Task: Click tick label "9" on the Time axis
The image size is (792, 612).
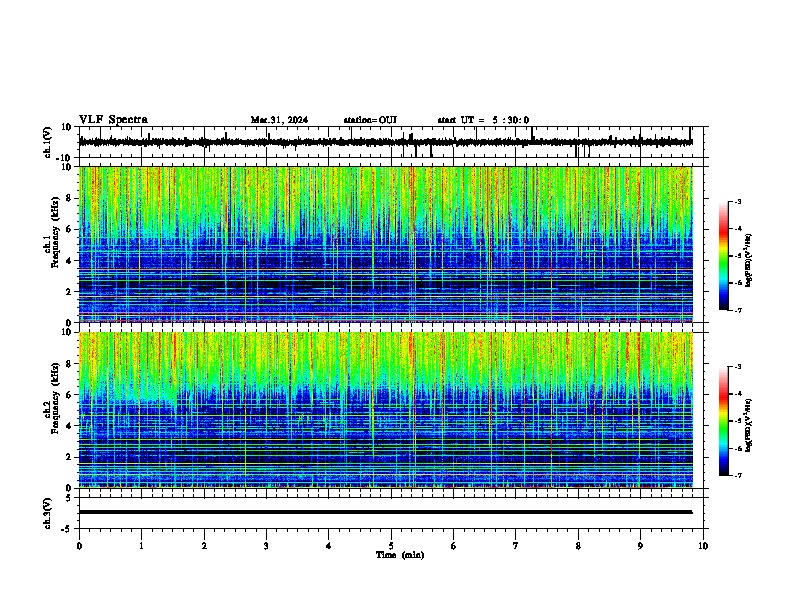Action: click(640, 546)
